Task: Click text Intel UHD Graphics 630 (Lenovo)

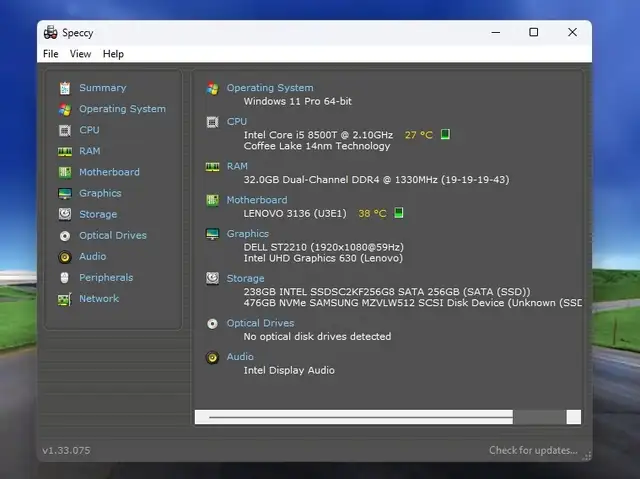Action: point(323,258)
